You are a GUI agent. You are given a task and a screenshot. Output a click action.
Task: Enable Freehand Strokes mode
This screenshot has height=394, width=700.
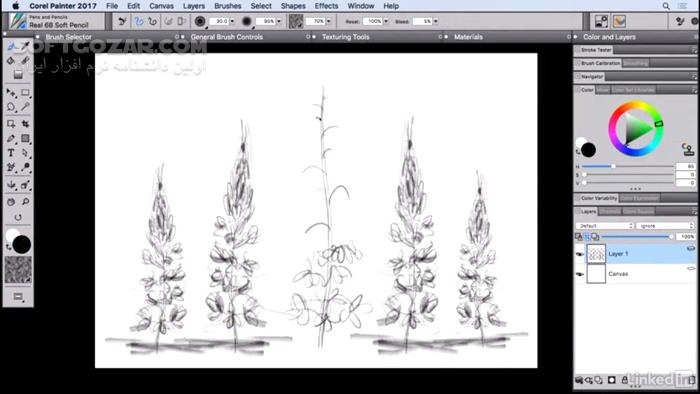(139, 21)
